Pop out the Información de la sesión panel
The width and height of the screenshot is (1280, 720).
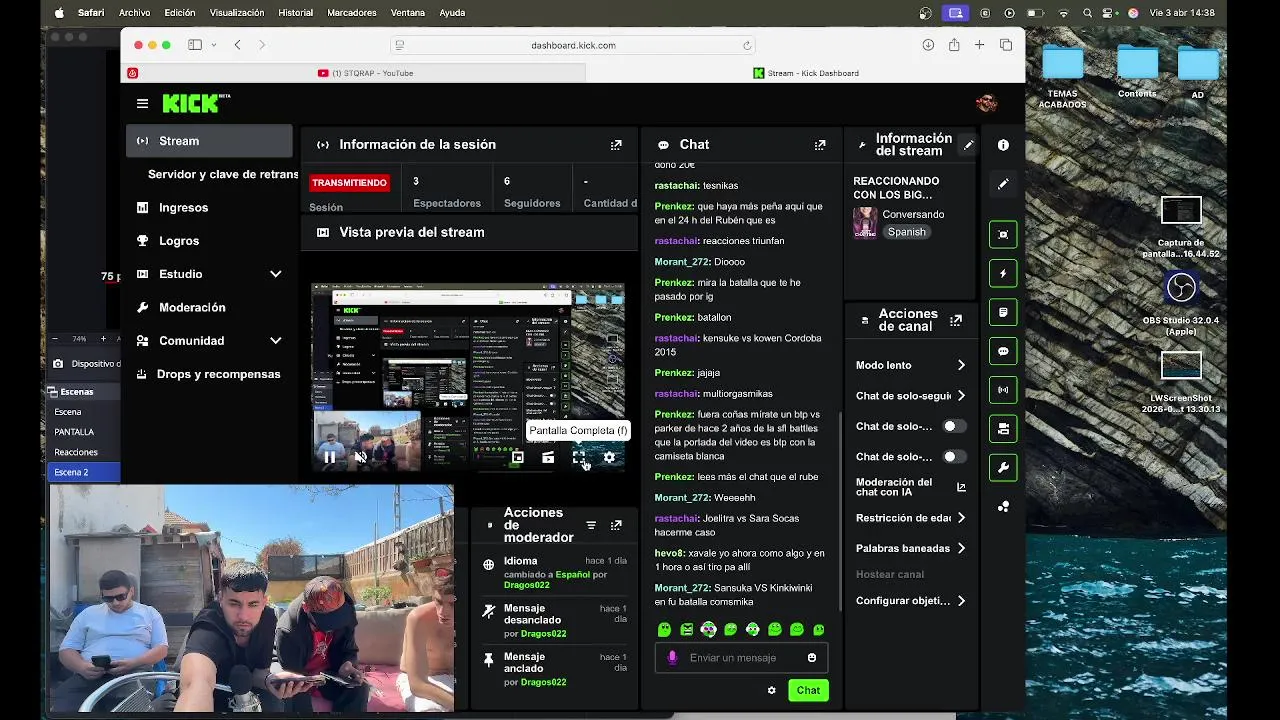pyautogui.click(x=616, y=145)
